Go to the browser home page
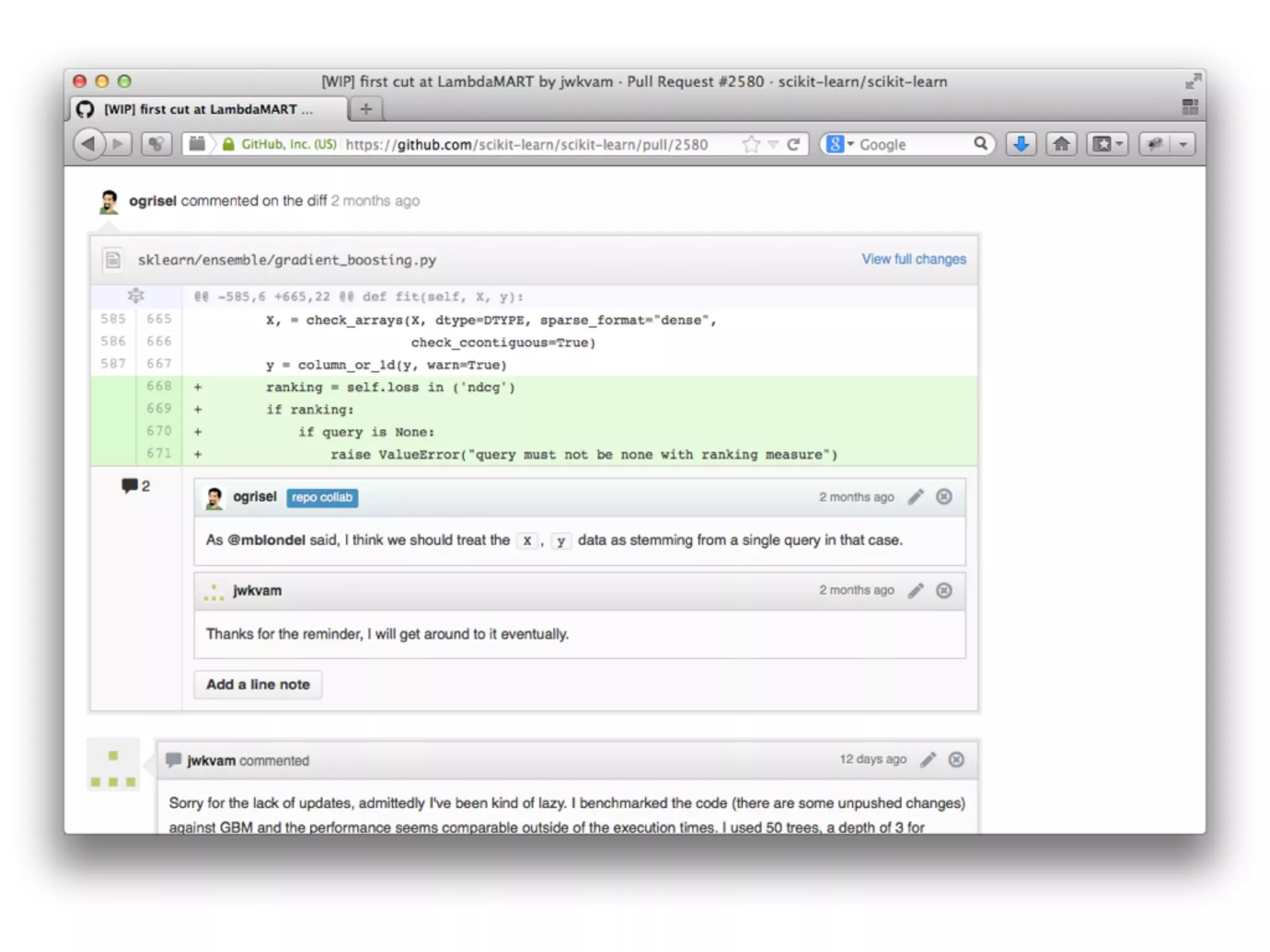Screen dimensions: 1270x952 pos(1061,144)
